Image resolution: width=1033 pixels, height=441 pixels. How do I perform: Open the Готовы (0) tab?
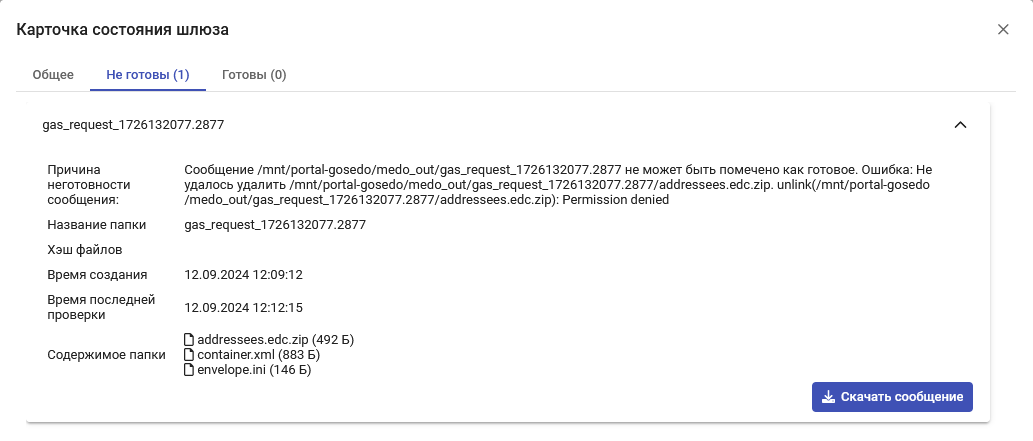point(254,74)
